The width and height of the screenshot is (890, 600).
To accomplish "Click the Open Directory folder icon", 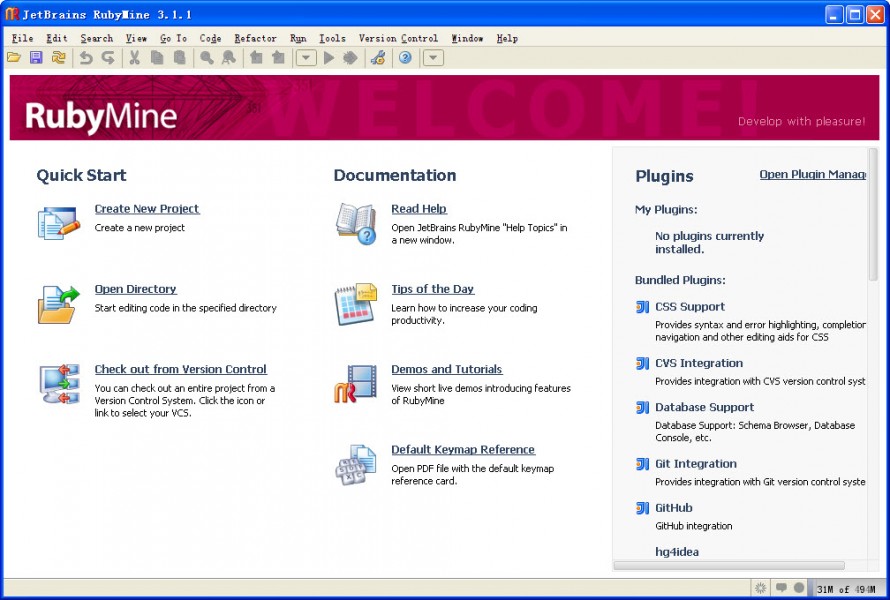I will point(58,303).
